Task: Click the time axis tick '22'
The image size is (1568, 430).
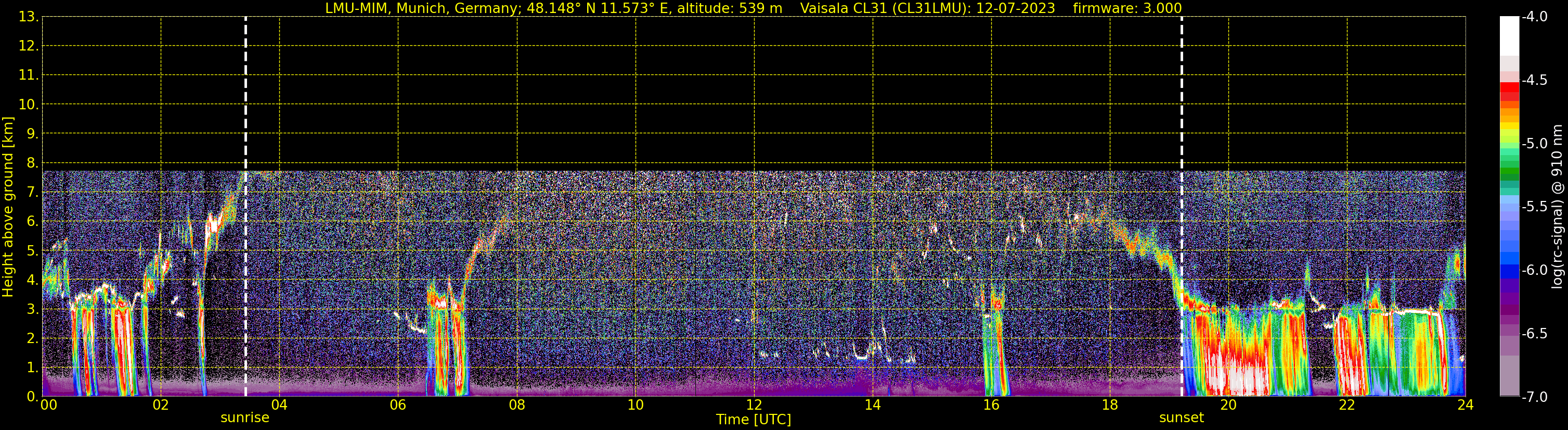Action: (1347, 406)
